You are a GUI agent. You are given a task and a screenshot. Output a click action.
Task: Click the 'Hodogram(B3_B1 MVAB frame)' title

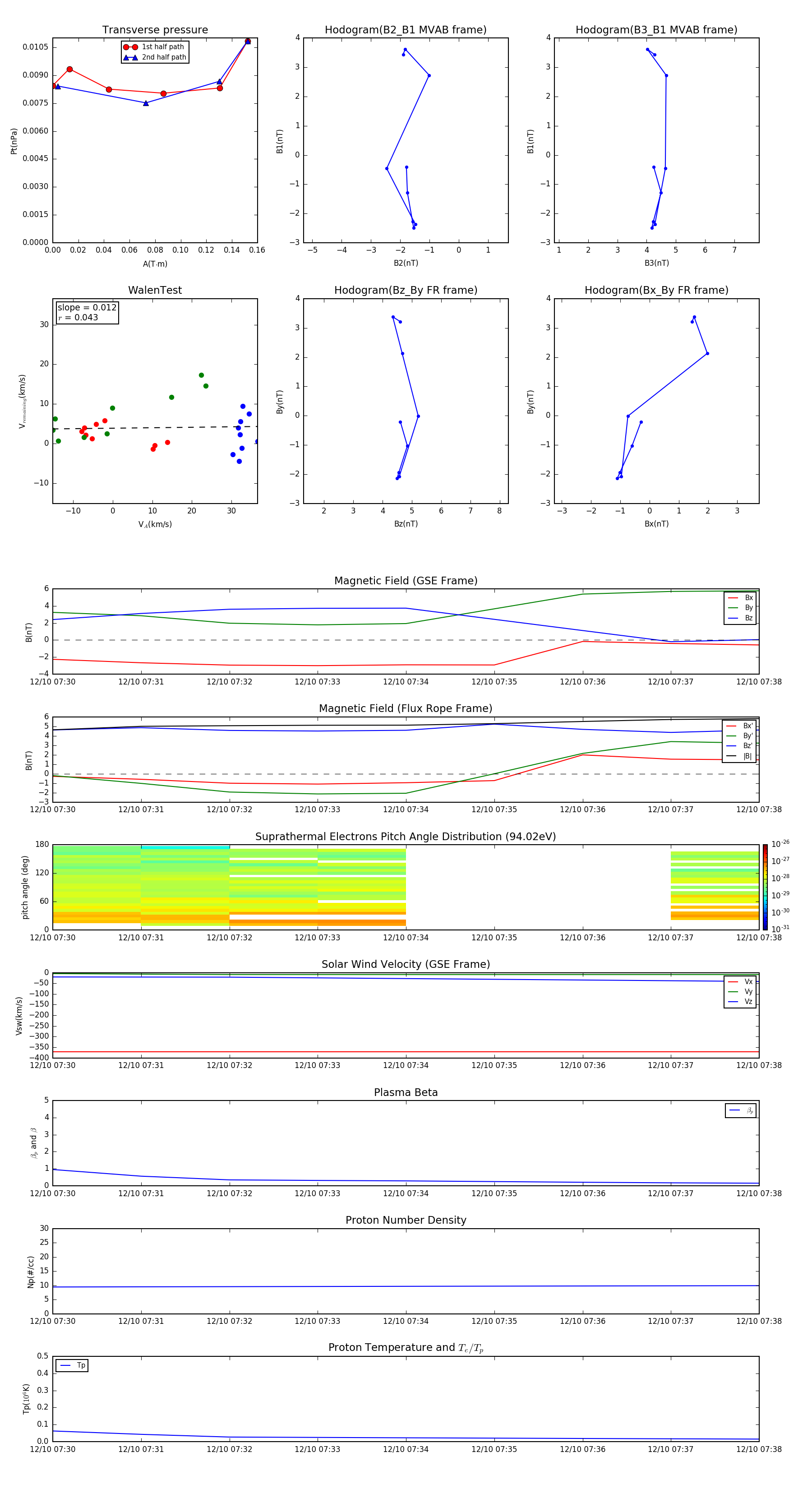(656, 30)
